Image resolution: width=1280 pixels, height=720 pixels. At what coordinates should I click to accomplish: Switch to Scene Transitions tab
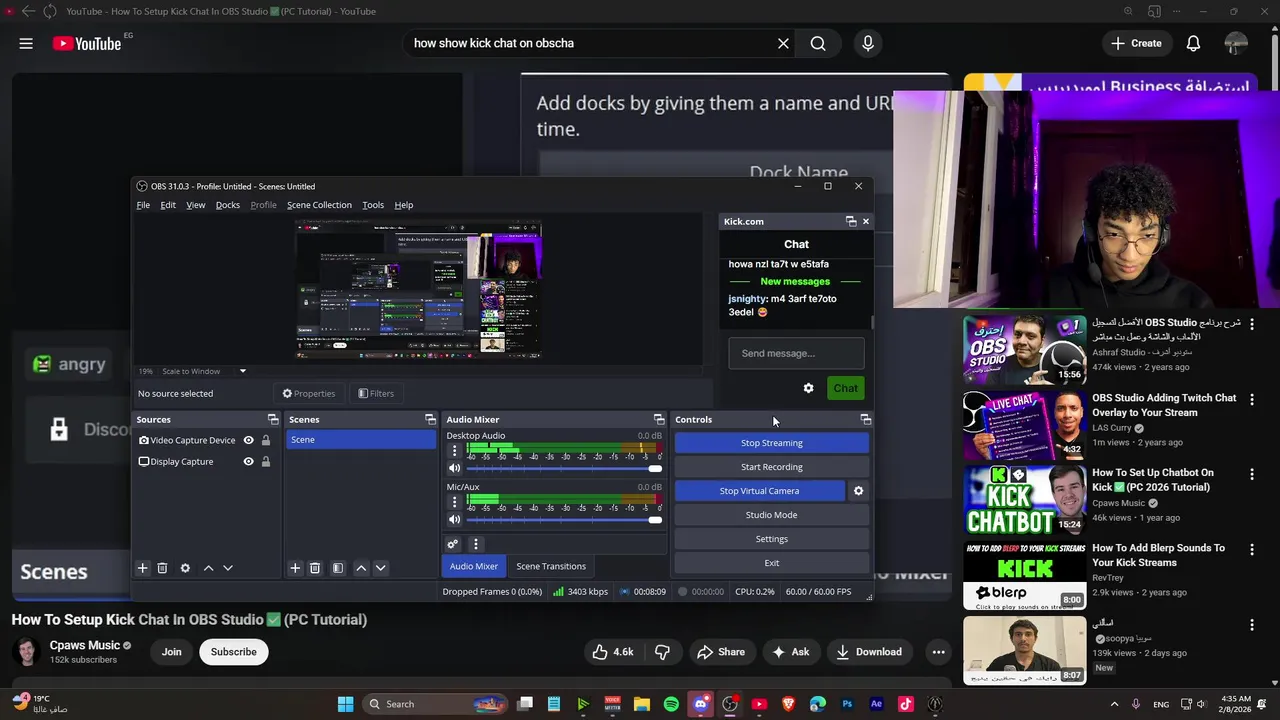(551, 566)
